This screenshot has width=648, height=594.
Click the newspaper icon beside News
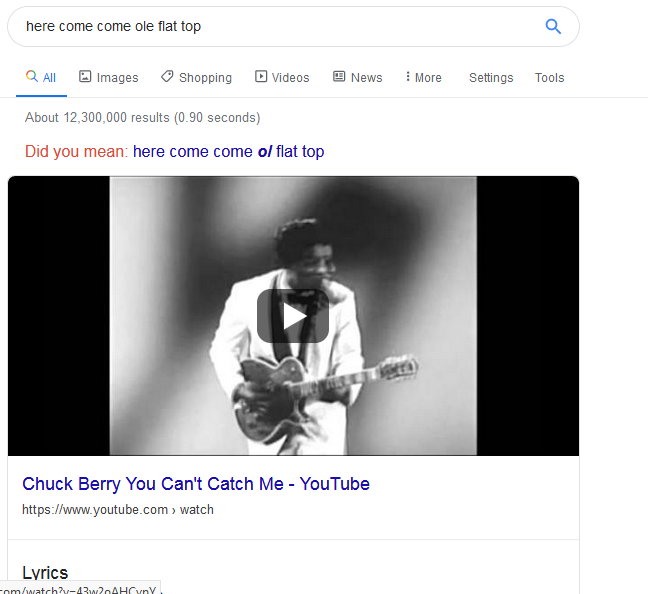click(339, 77)
